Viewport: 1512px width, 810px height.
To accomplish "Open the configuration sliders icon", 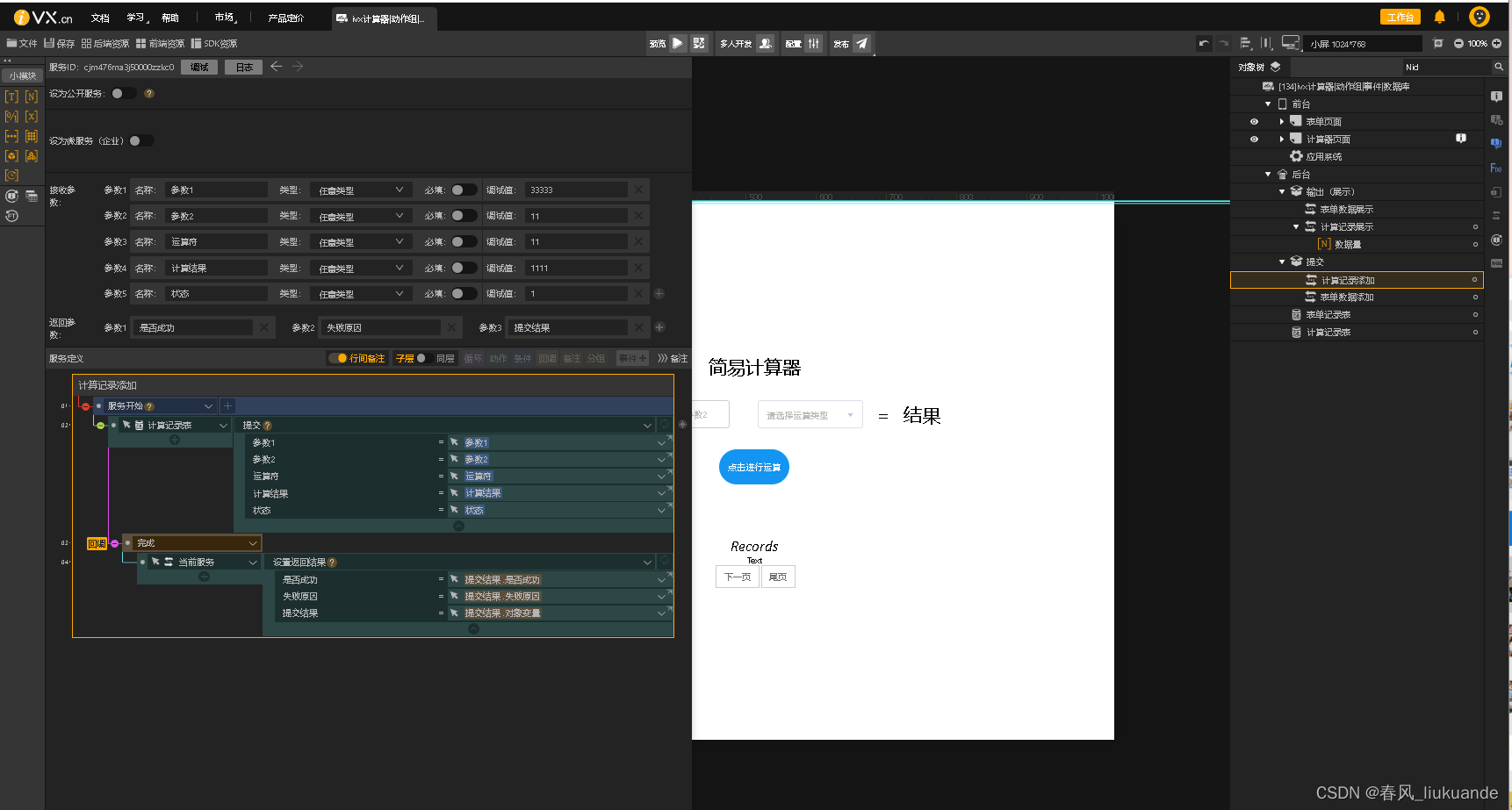I will click(x=814, y=43).
